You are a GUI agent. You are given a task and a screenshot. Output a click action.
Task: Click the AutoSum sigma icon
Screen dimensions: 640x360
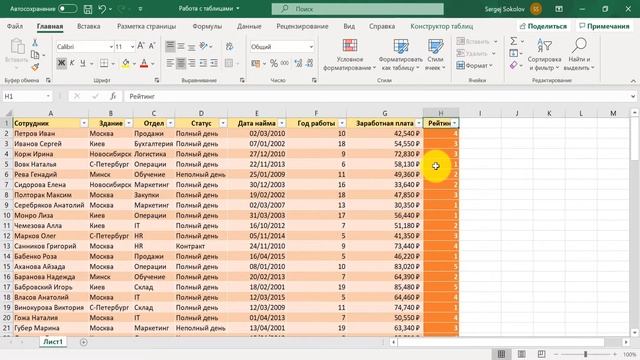coord(513,41)
